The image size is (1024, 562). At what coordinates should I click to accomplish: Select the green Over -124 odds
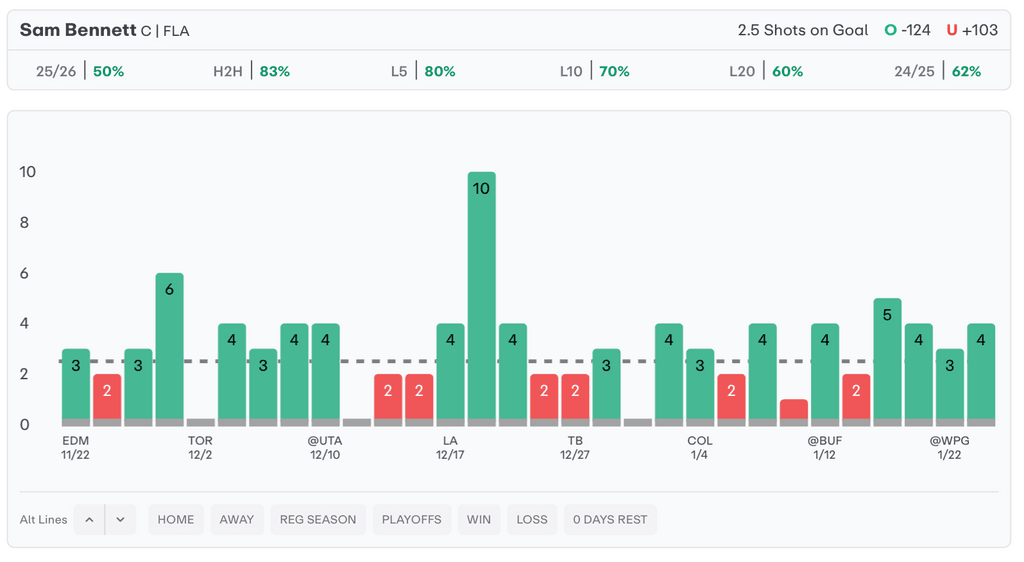pos(908,30)
